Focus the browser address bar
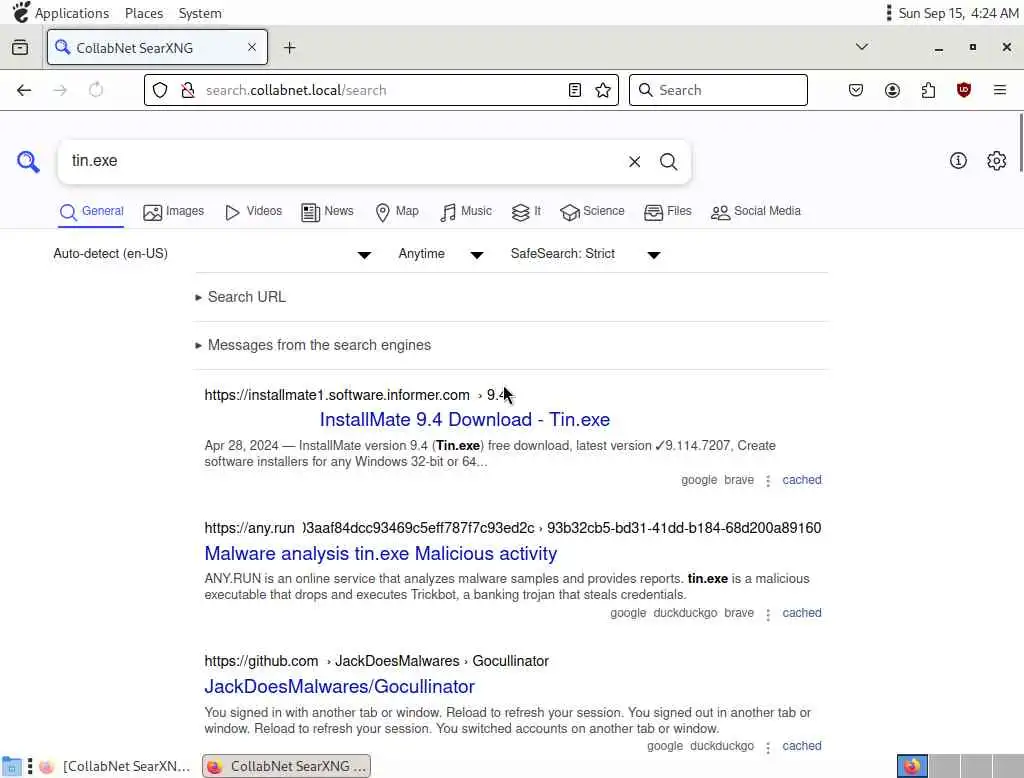Screen dimensions: 1024x778 pyautogui.click(x=381, y=90)
